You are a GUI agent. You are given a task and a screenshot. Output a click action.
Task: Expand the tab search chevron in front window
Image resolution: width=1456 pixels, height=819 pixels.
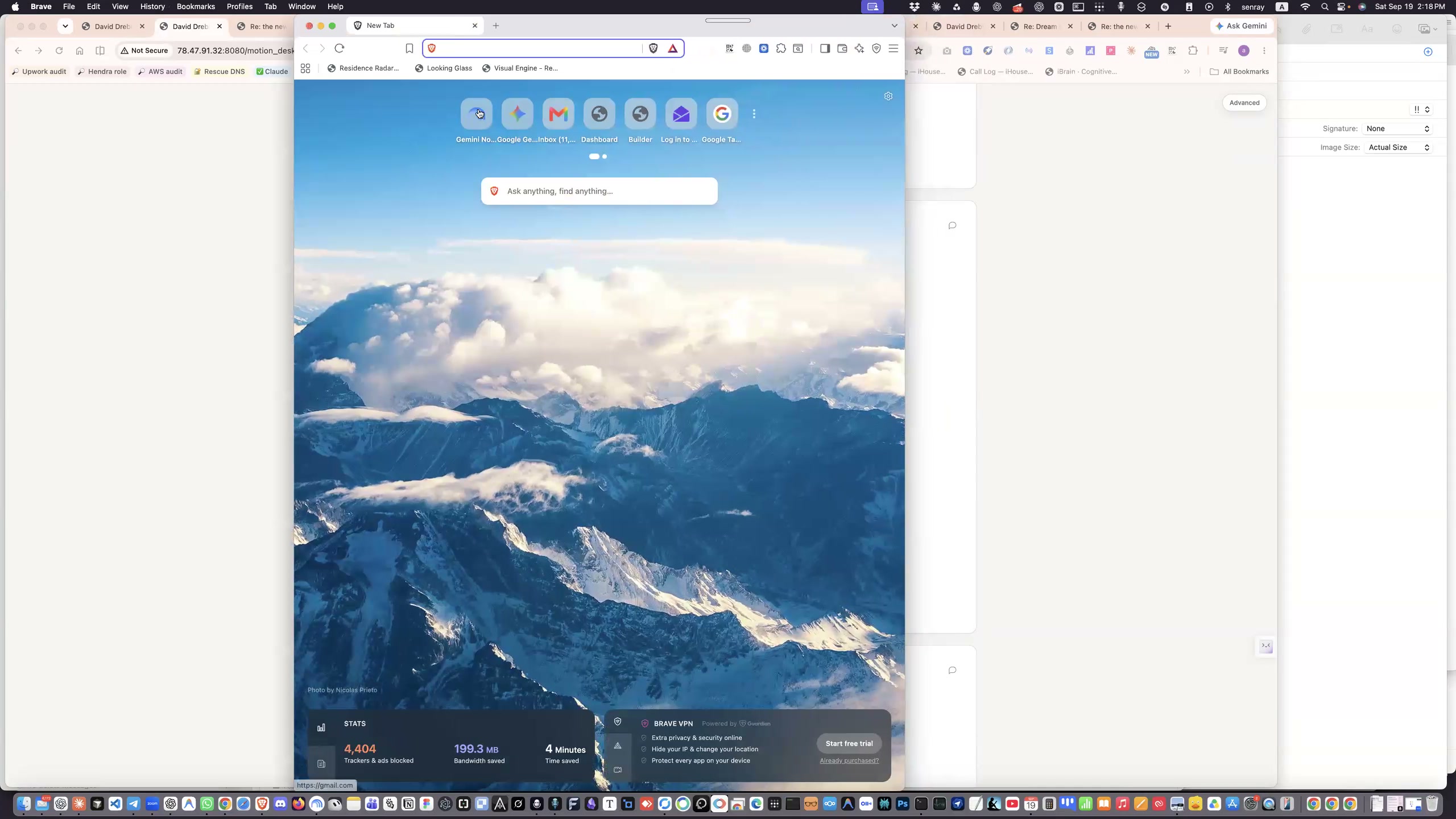tap(894, 26)
